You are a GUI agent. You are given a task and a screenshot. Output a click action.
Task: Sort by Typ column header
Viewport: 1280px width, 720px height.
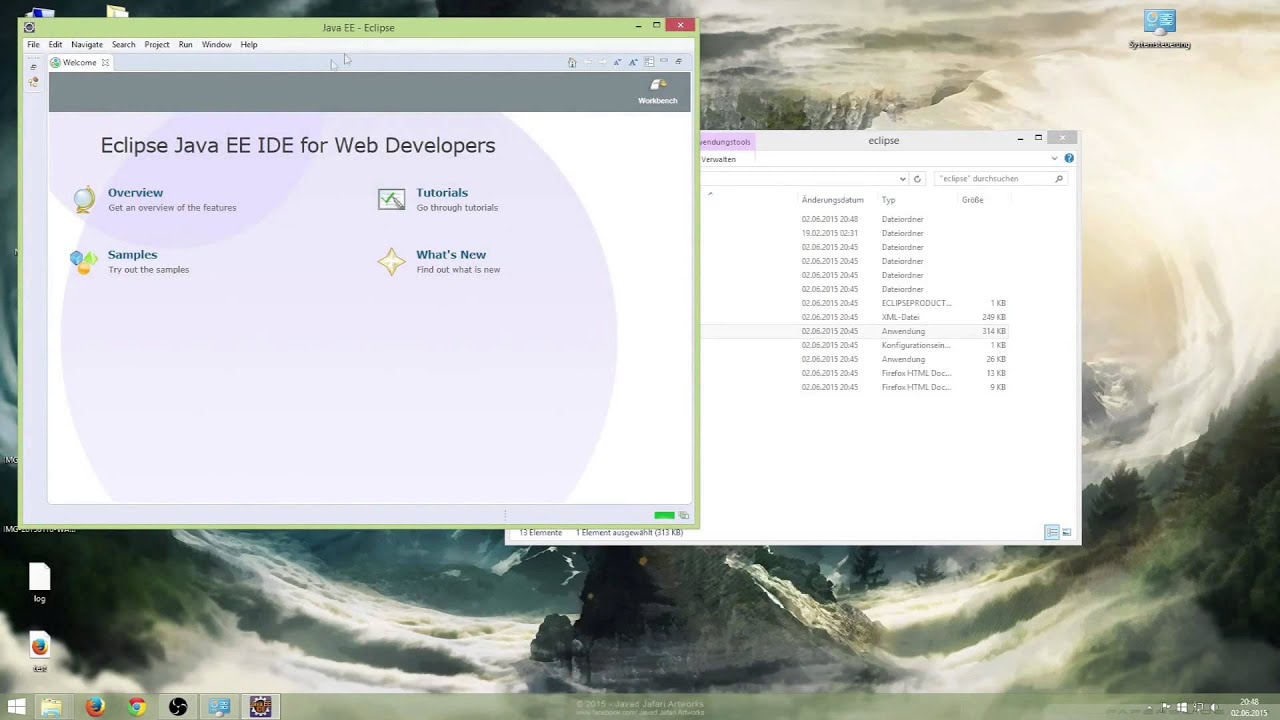[888, 200]
